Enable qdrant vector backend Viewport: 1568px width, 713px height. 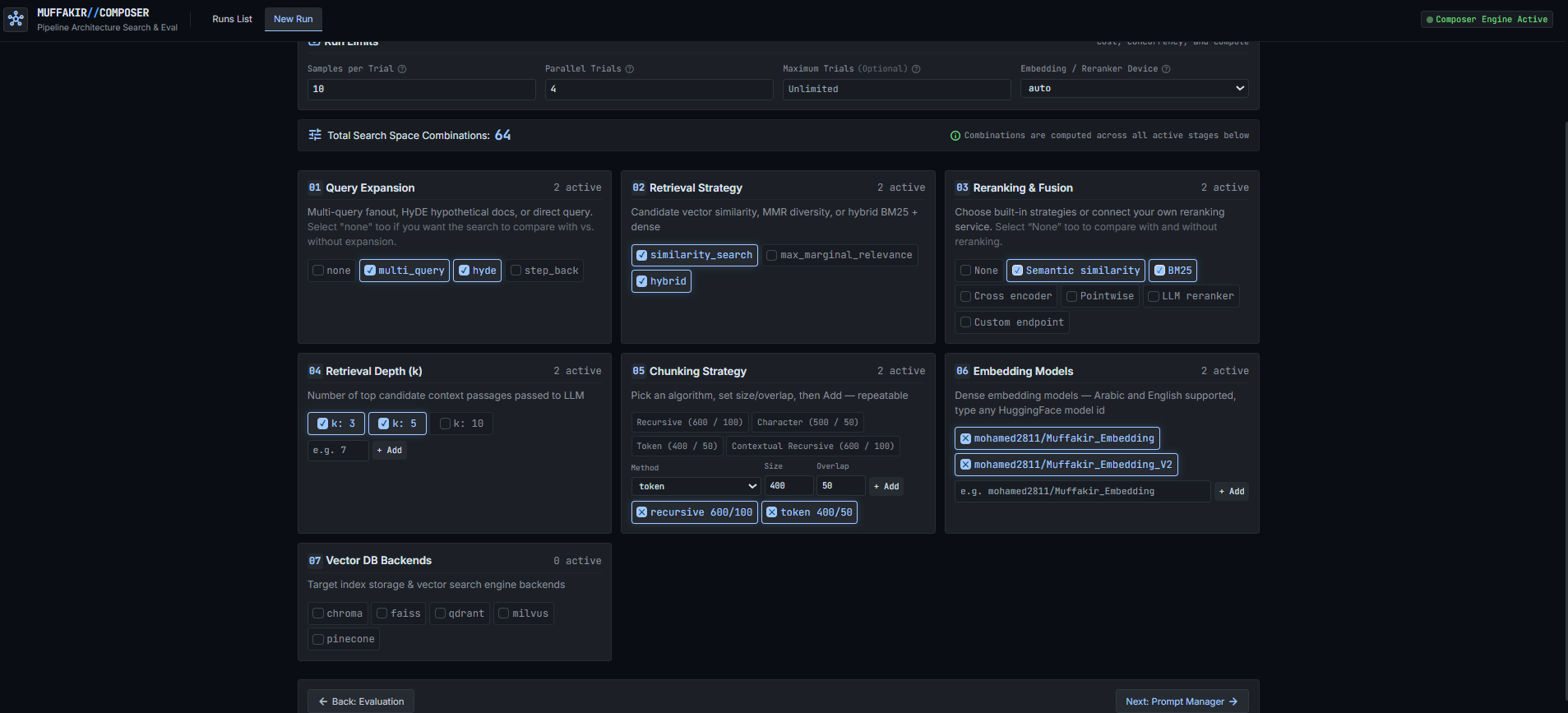pos(459,613)
